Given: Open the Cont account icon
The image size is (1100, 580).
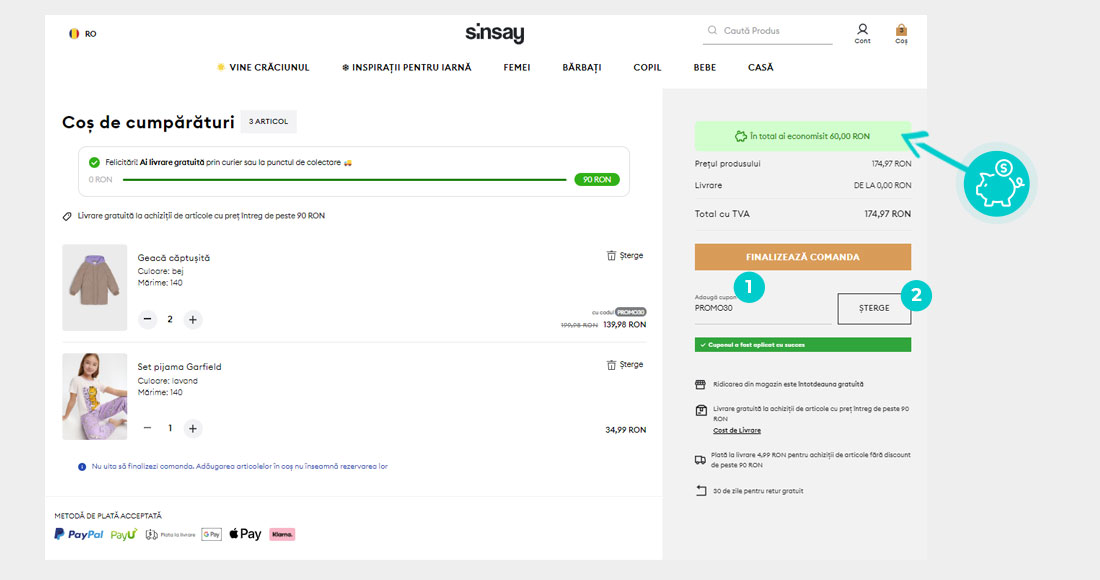Looking at the screenshot, I should tap(862, 32).
